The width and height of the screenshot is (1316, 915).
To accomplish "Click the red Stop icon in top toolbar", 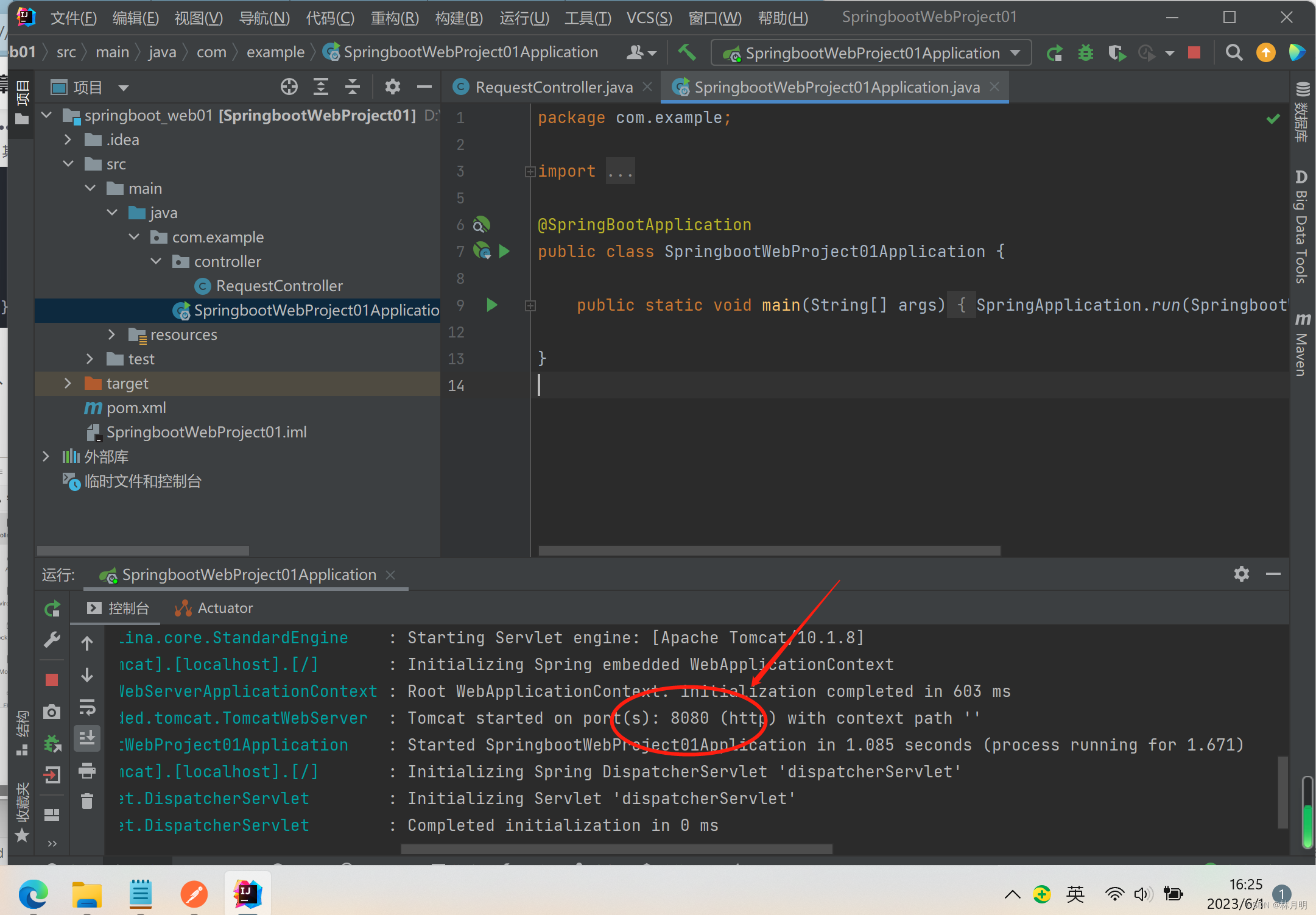I will tap(1194, 53).
